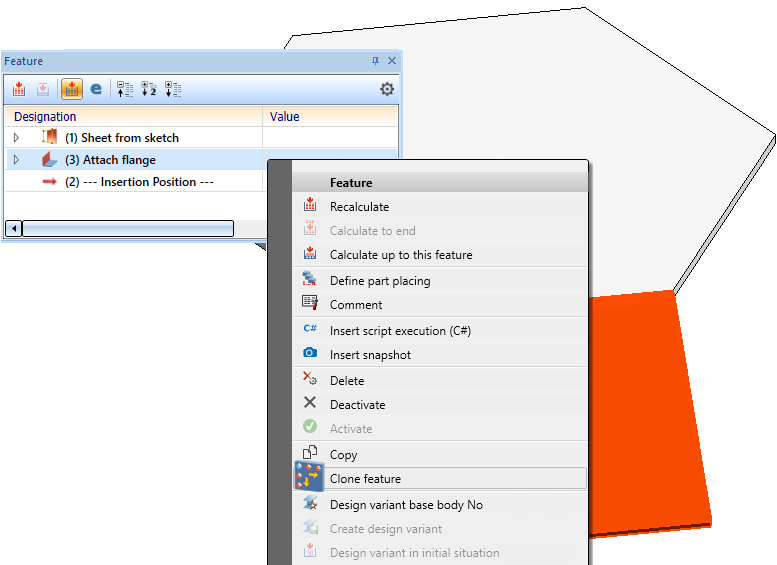Image resolution: width=777 pixels, height=565 pixels.
Task: Choose Define part placing
Action: click(x=440, y=281)
